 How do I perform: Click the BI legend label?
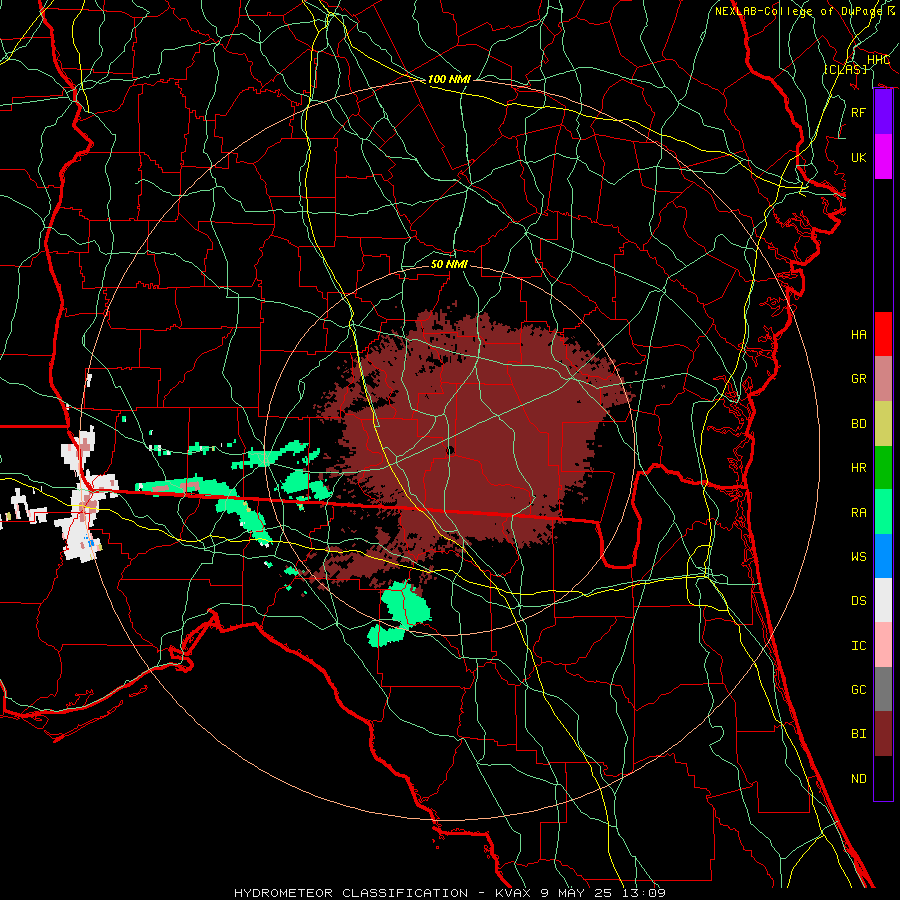click(x=859, y=734)
